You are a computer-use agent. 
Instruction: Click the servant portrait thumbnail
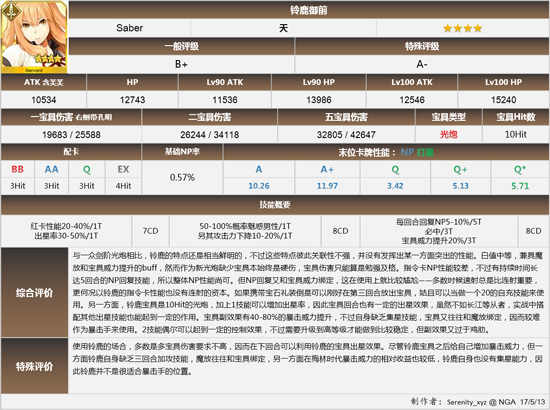34,37
